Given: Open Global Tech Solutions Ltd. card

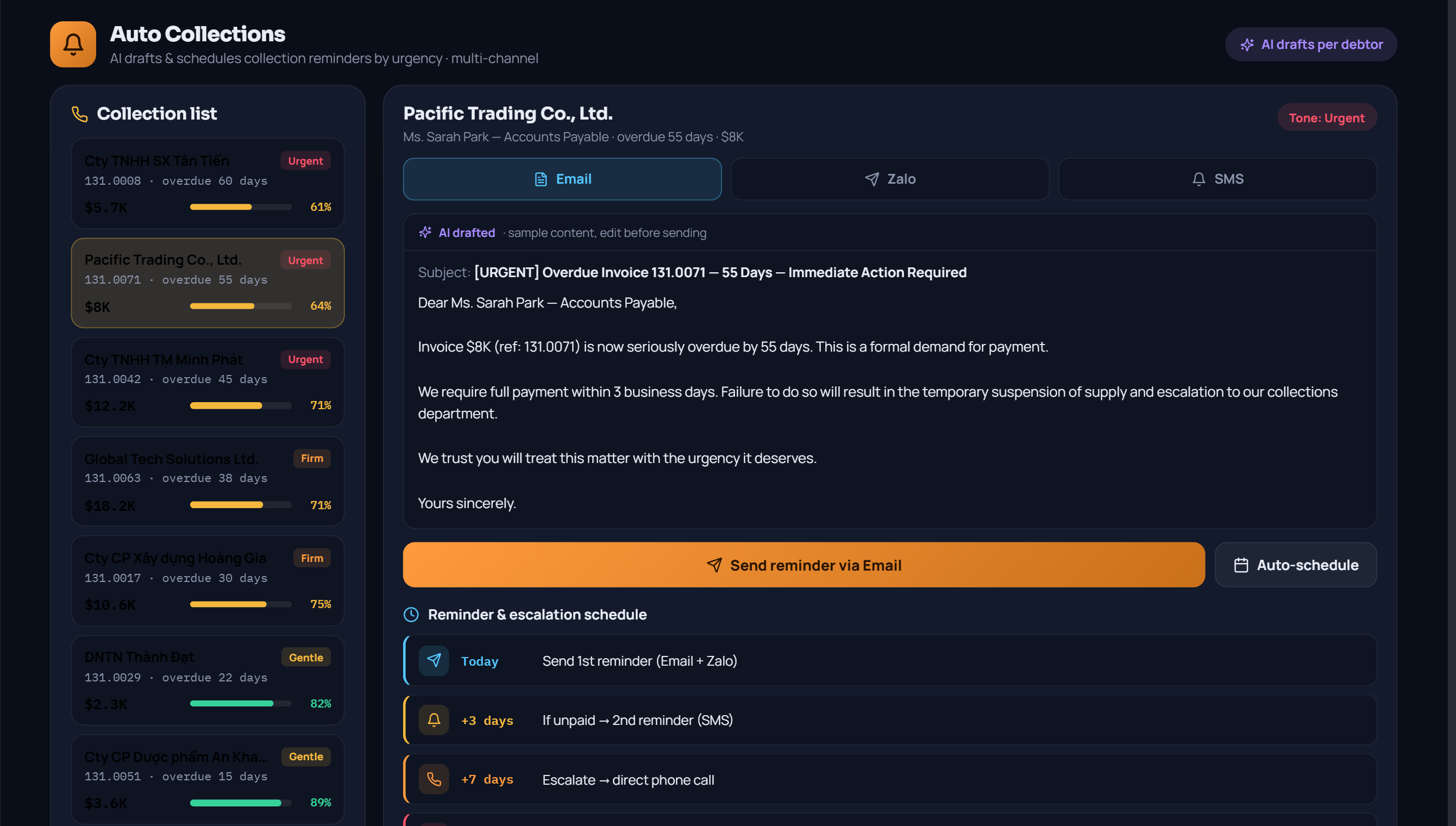Looking at the screenshot, I should point(208,481).
